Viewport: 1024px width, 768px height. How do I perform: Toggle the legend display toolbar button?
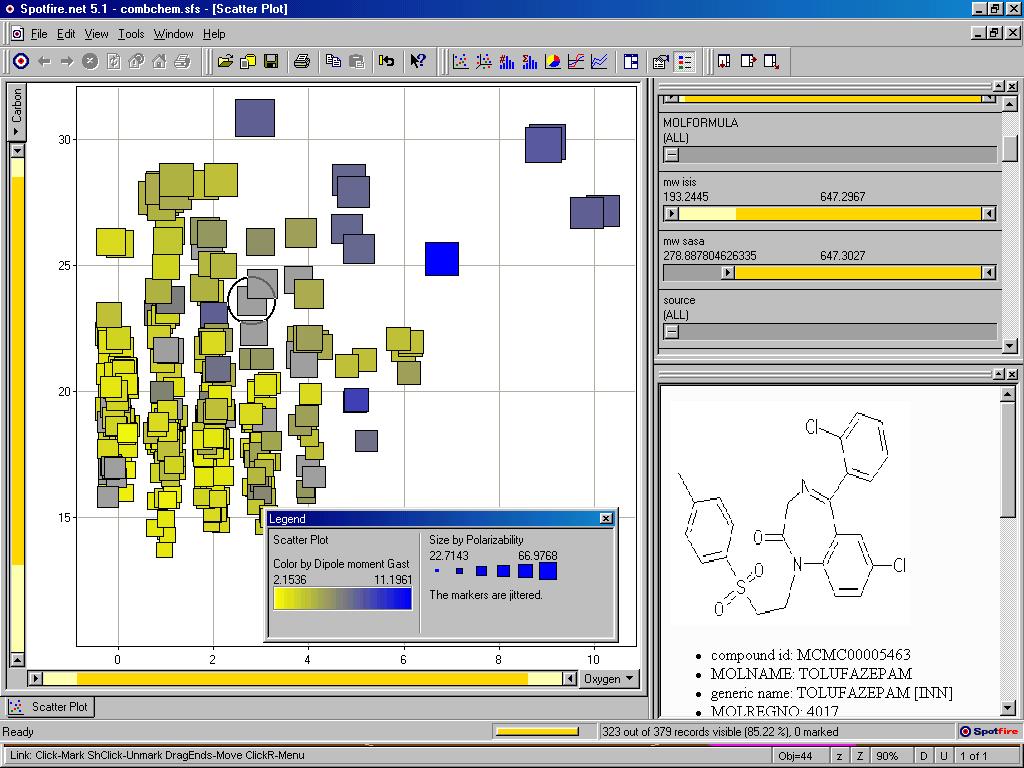click(684, 62)
